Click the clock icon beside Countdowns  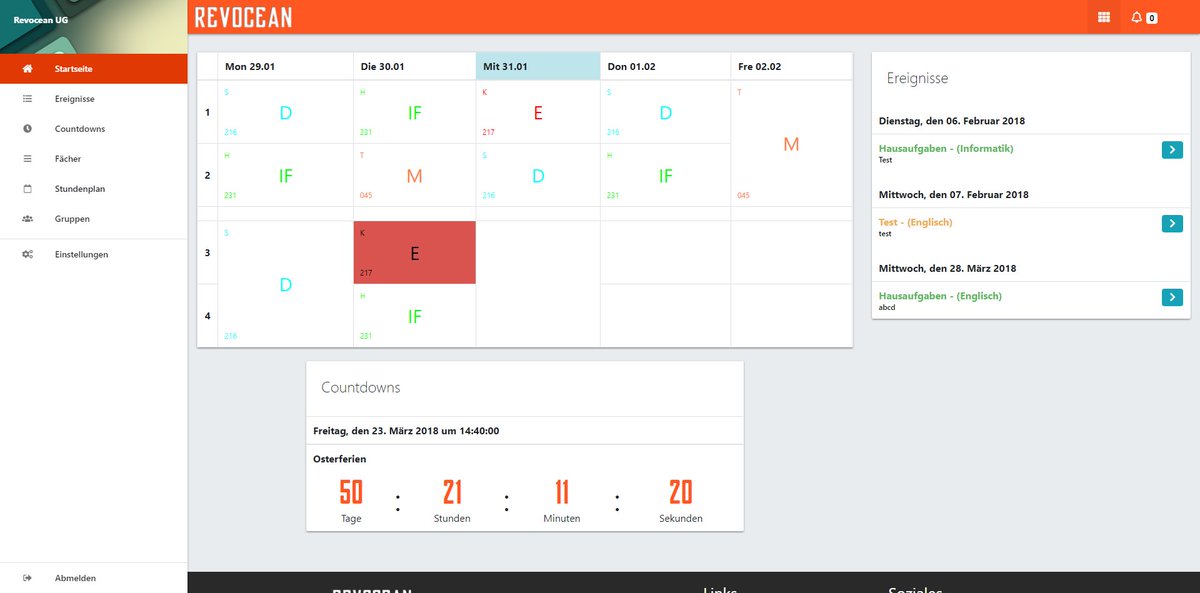click(x=28, y=129)
